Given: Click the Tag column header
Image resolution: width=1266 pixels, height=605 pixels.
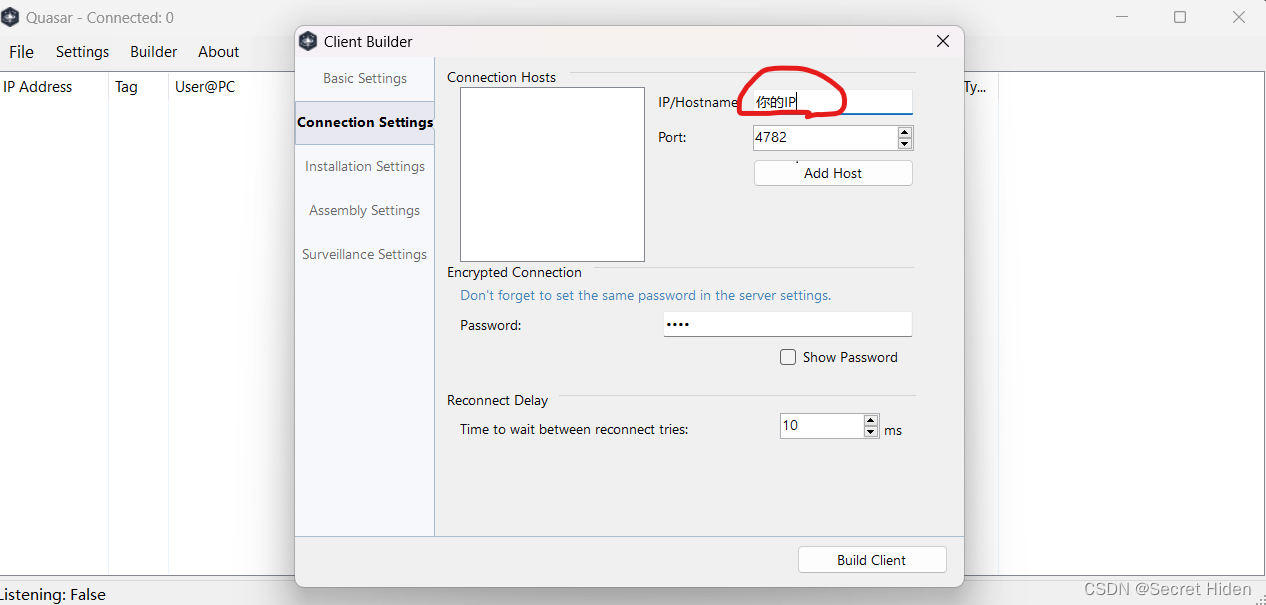Looking at the screenshot, I should 138,87.
